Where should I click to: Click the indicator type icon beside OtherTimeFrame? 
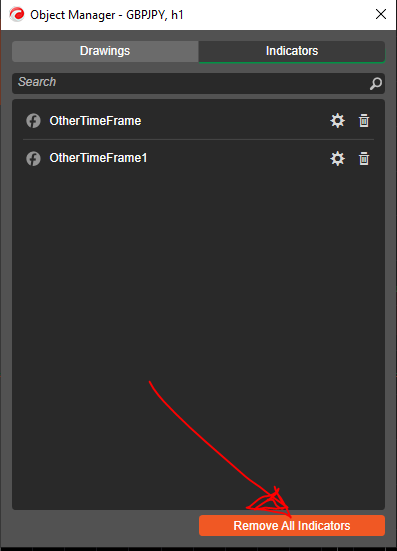33,121
